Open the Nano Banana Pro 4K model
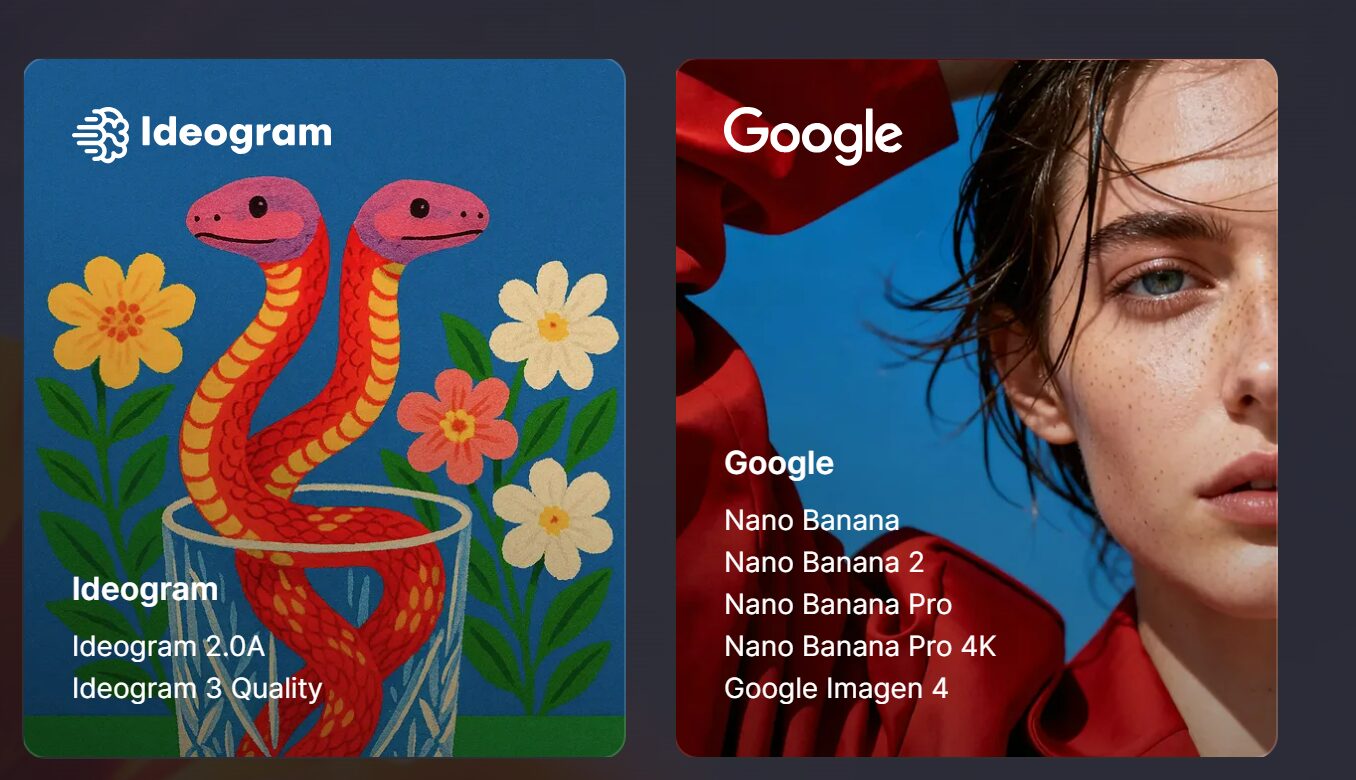This screenshot has height=780, width=1356. (x=860, y=646)
